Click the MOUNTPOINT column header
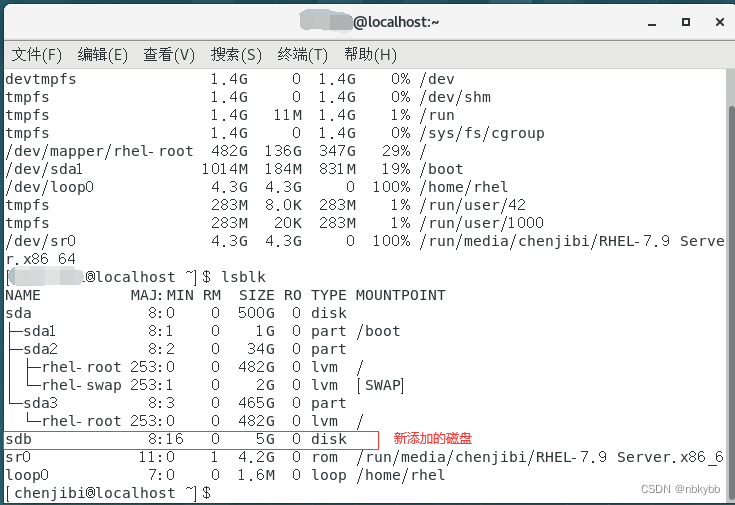 coord(401,295)
